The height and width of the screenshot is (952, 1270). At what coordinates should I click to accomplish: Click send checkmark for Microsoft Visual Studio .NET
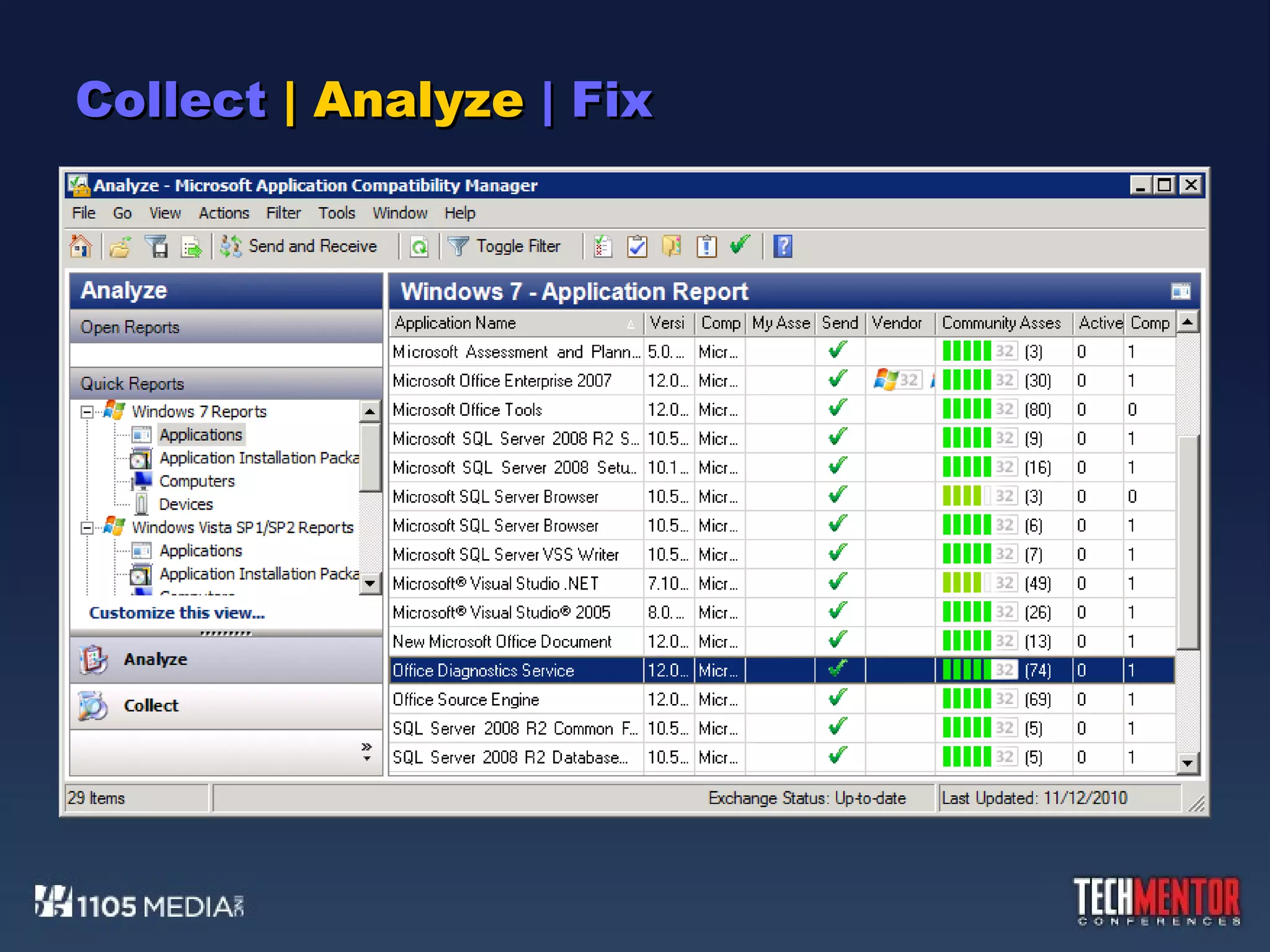838,583
